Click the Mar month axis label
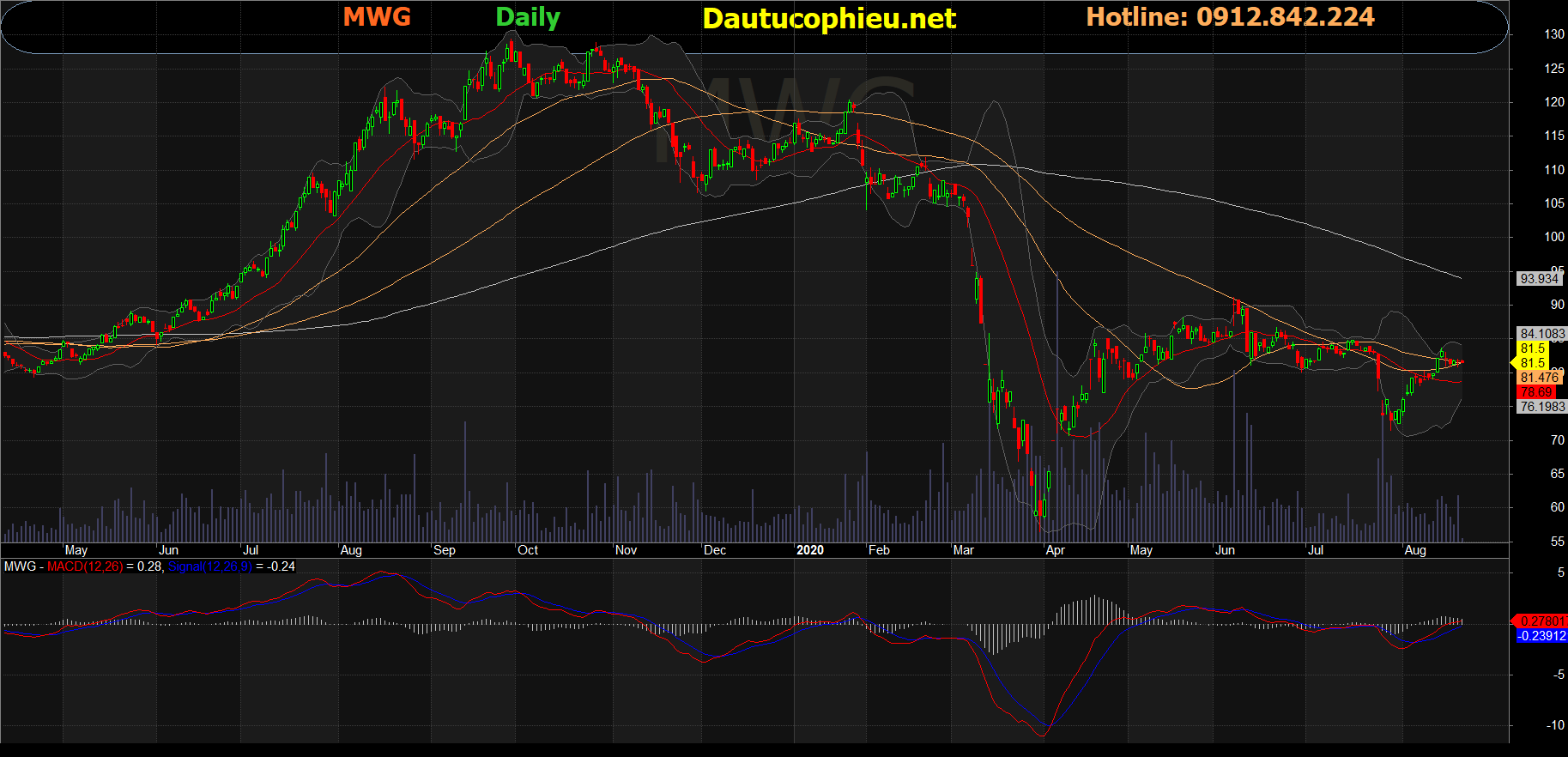The image size is (1568, 757). [x=963, y=550]
